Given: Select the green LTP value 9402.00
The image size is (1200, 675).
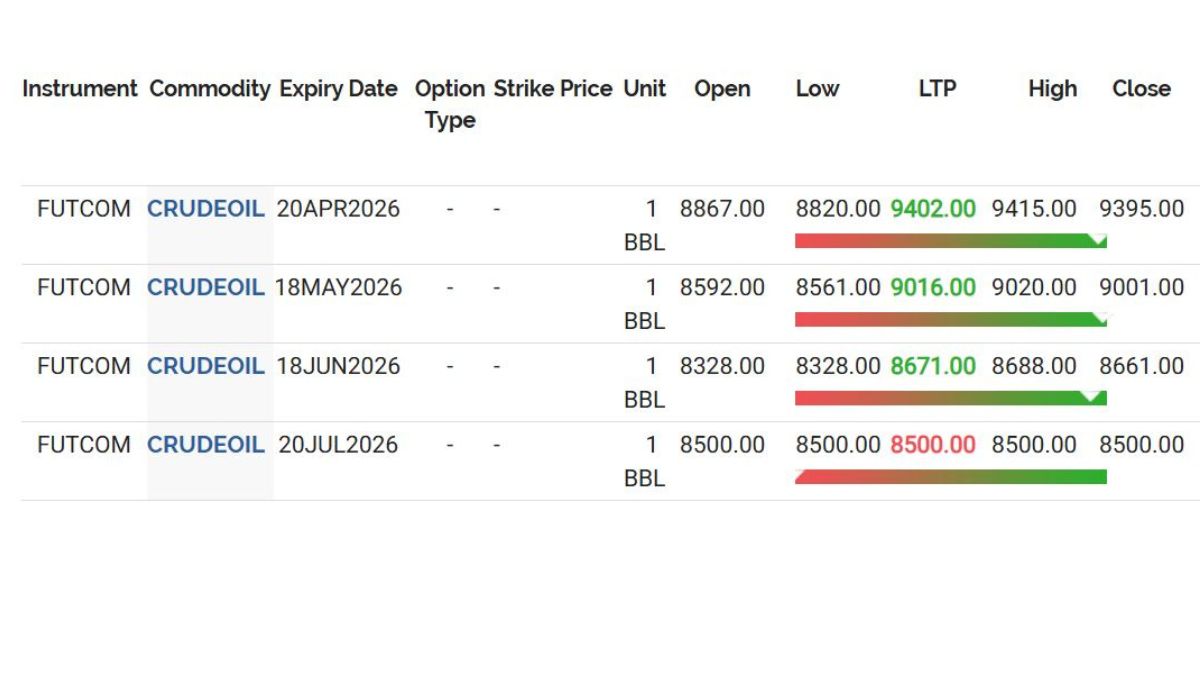Looking at the screenshot, I should pyautogui.click(x=933, y=208).
